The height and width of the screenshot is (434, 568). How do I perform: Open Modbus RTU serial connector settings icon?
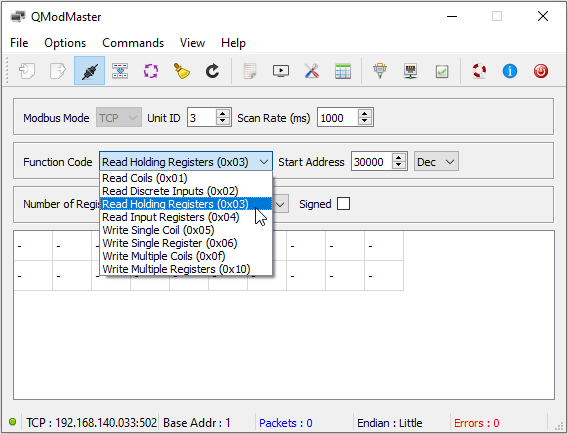[380, 71]
